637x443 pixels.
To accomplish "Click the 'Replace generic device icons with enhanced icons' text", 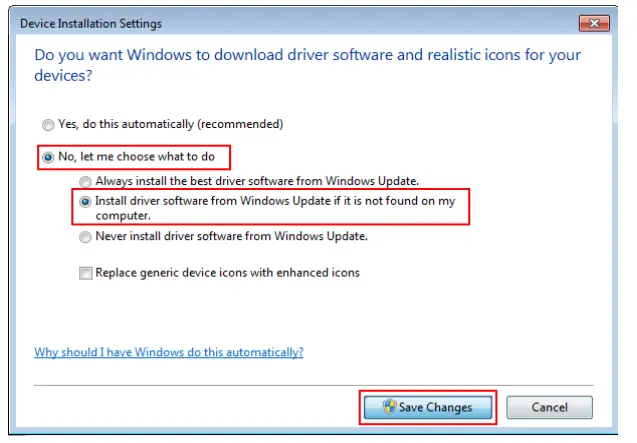I will coord(228,272).
